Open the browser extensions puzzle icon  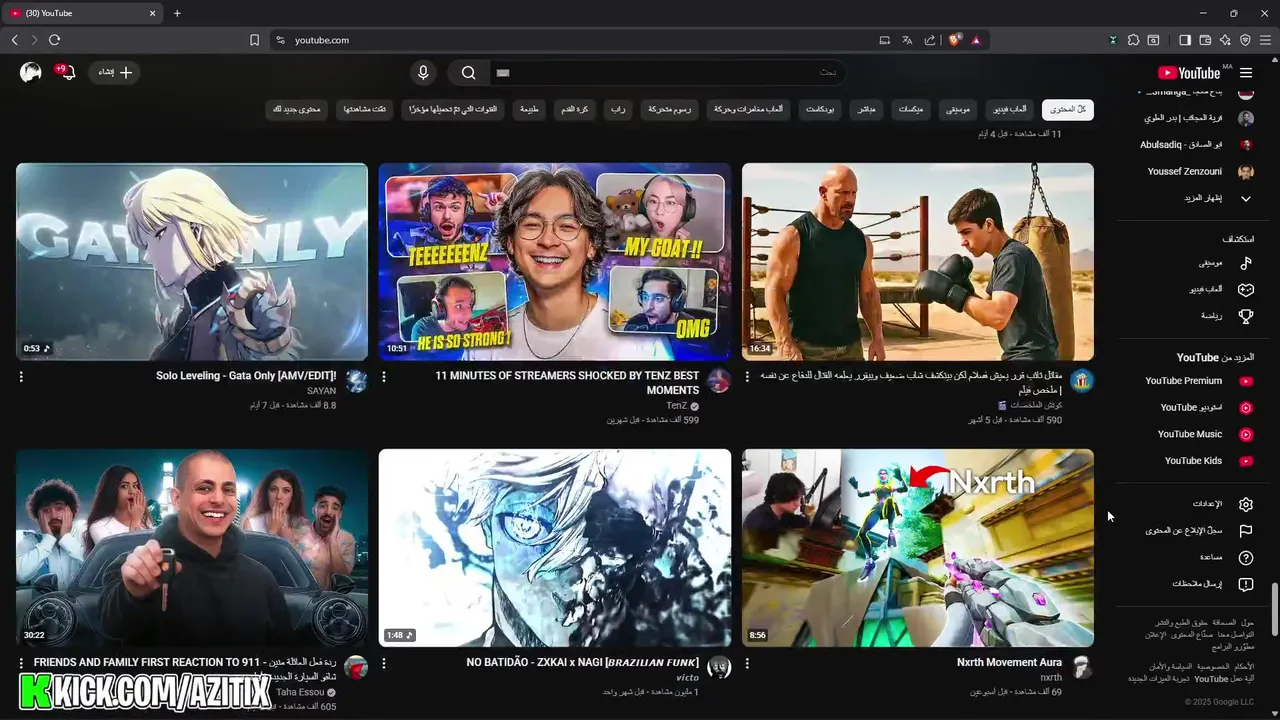tap(1133, 40)
